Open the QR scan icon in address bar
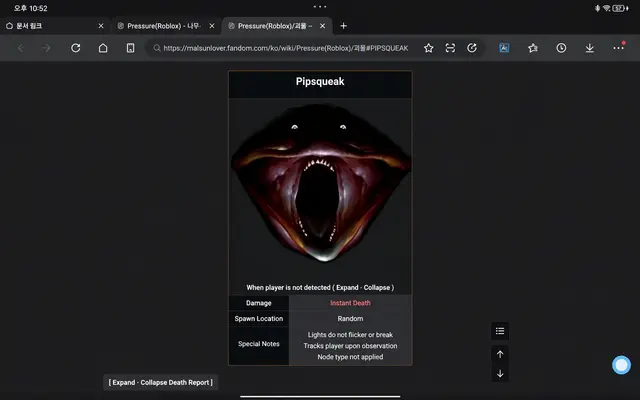 tap(450, 48)
